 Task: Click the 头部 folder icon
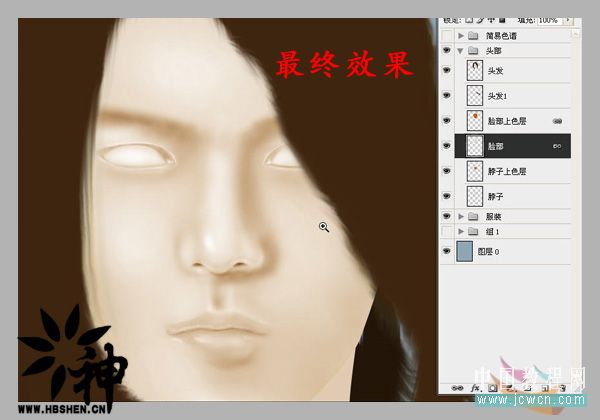473,50
